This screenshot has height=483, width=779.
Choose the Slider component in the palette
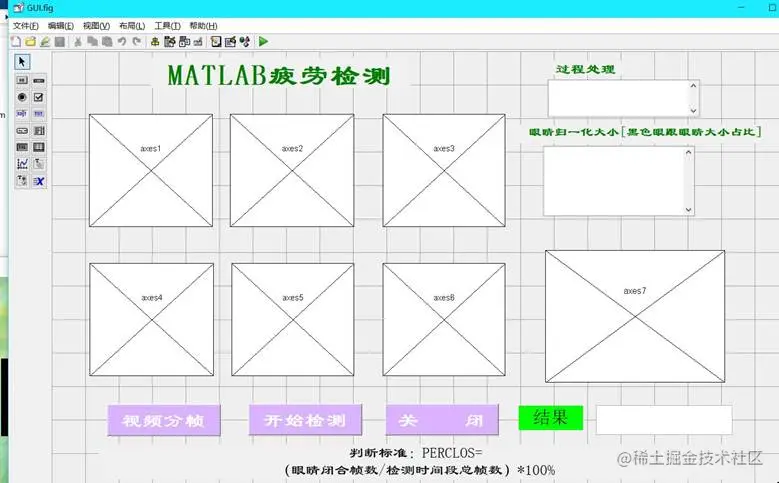click(x=39, y=80)
